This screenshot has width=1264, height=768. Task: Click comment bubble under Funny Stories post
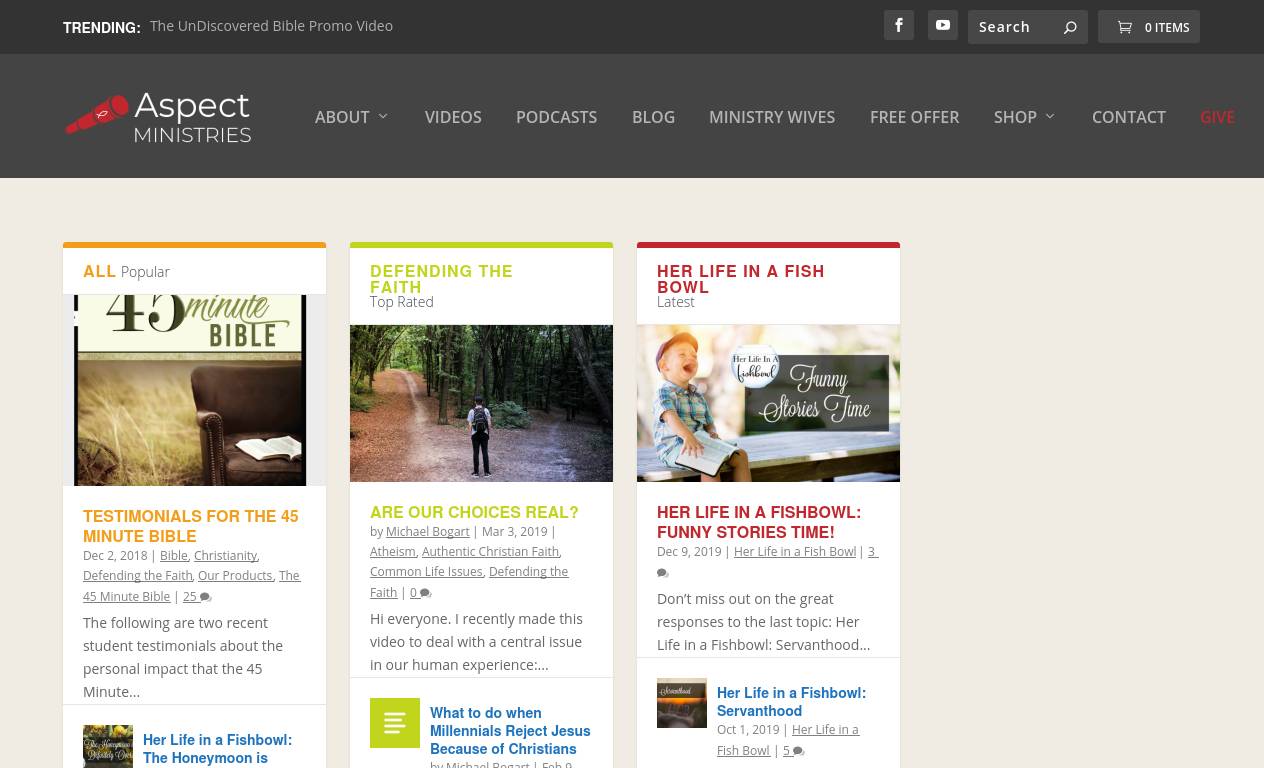coord(662,573)
